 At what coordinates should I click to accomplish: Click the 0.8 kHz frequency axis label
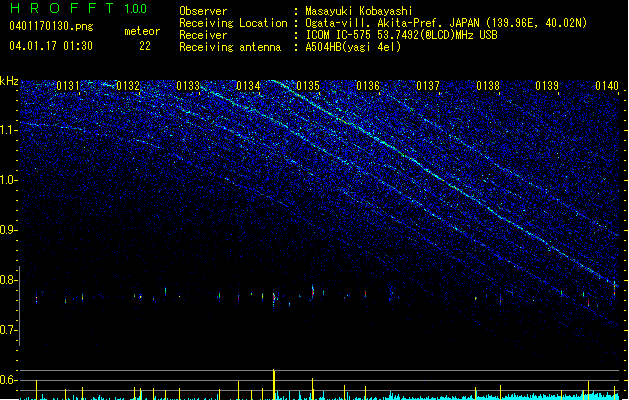coord(9,280)
